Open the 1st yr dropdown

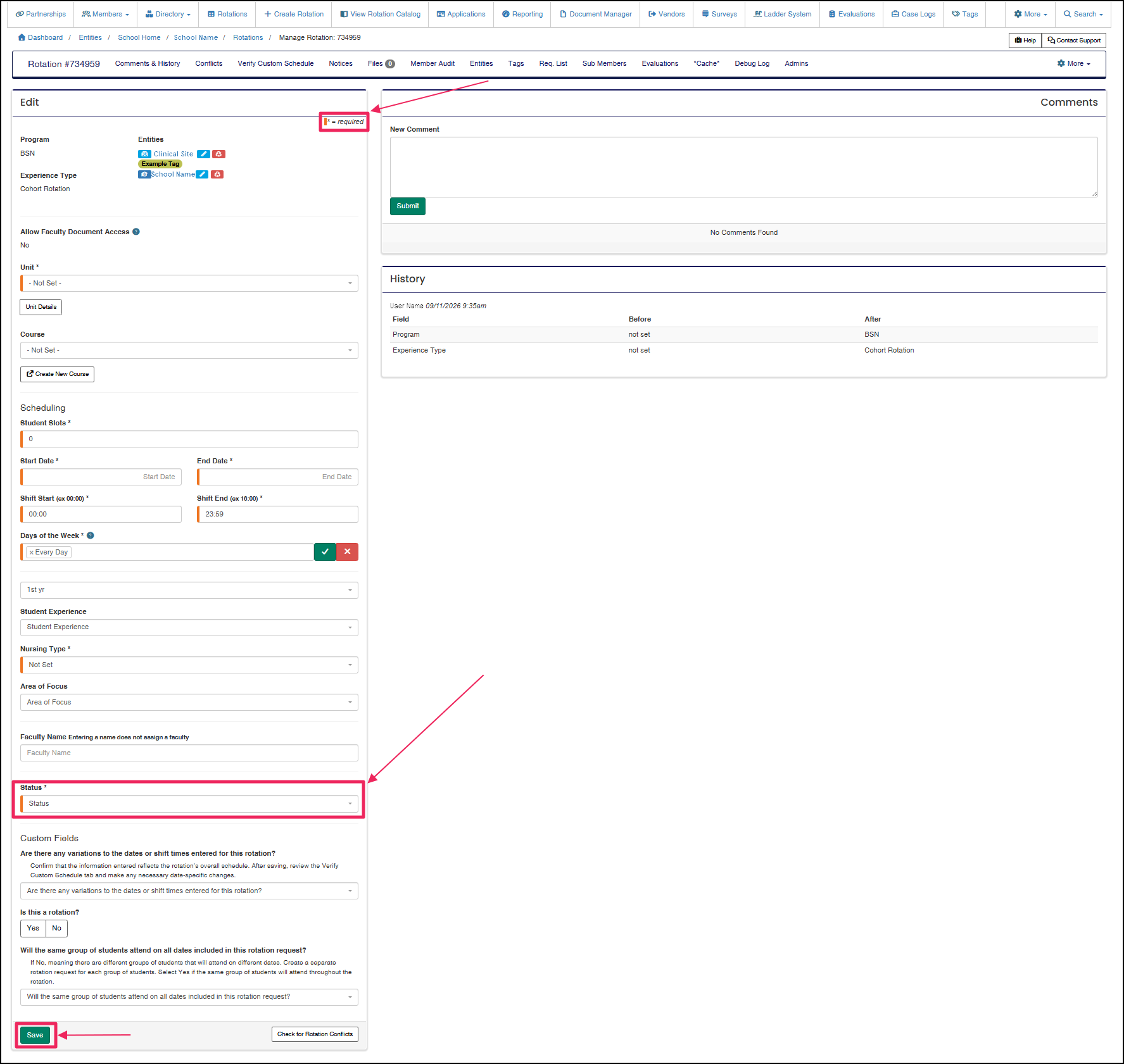pyautogui.click(x=189, y=590)
